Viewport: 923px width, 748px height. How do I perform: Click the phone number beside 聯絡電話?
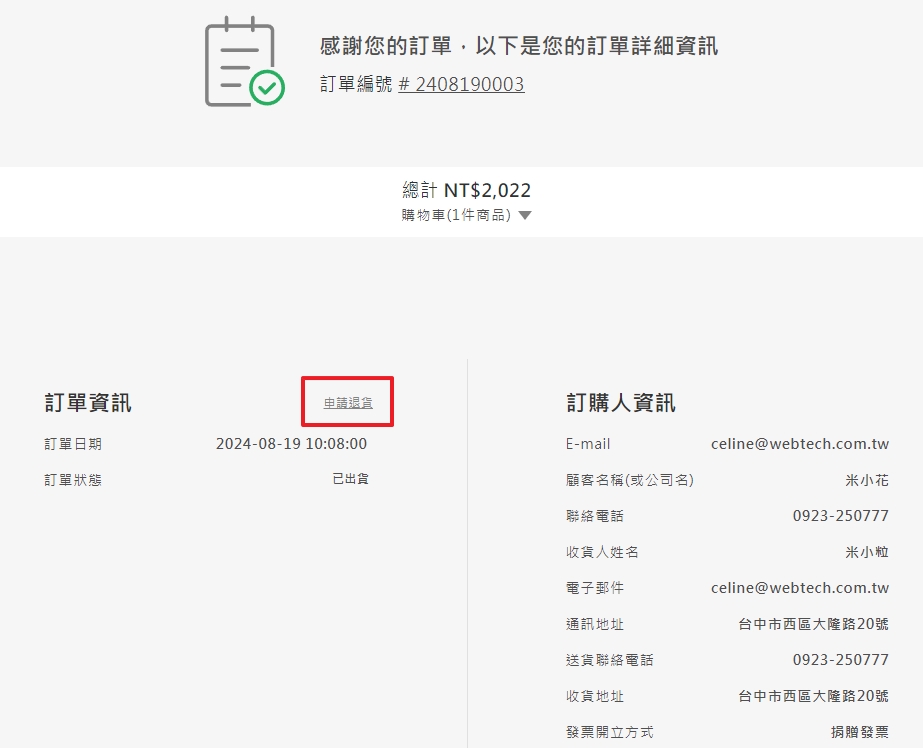coord(840,516)
